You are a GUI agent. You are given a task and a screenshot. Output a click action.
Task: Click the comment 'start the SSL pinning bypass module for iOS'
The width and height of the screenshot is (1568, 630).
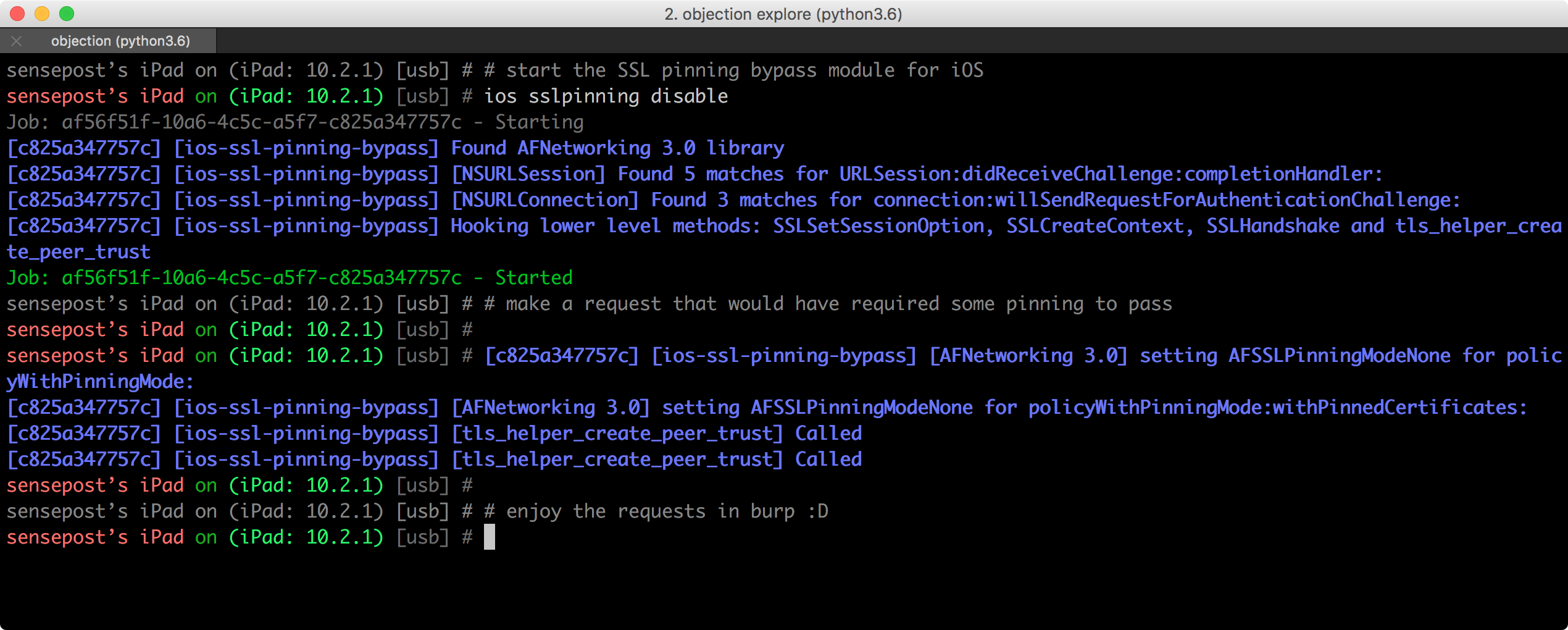coord(745,70)
